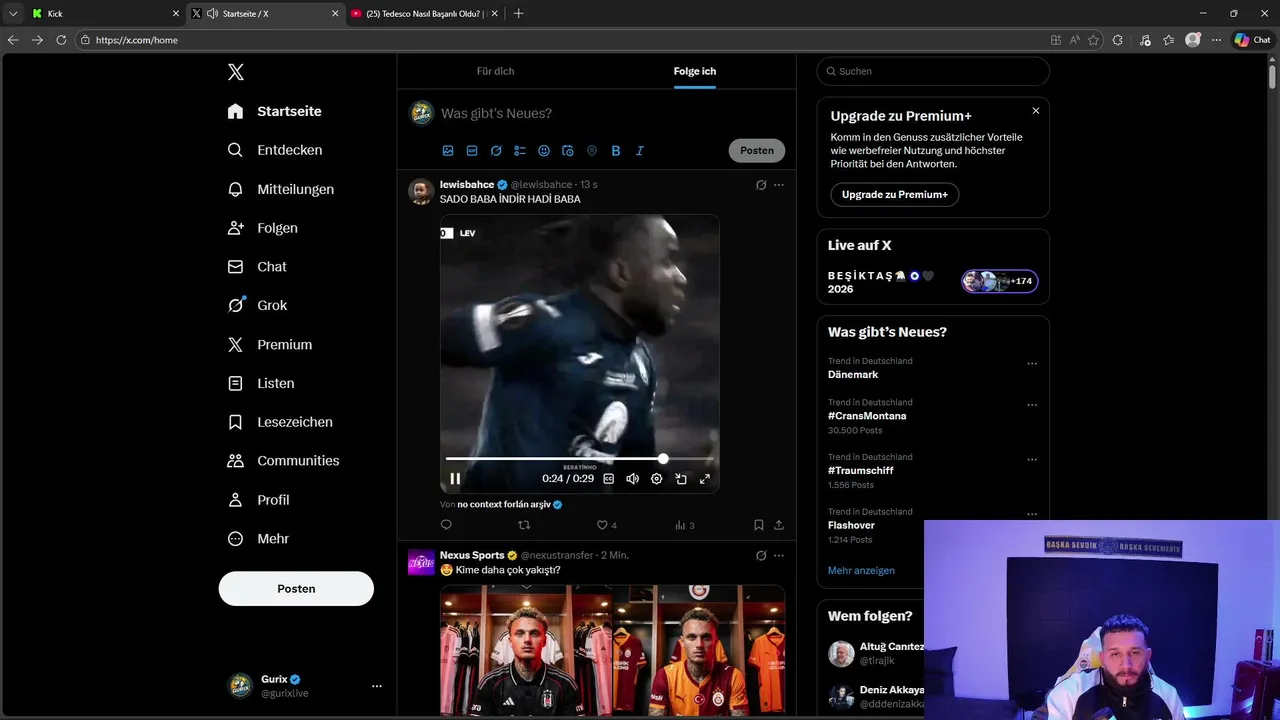Seek using the video progress bar
1280x720 pixels.
pos(580,459)
